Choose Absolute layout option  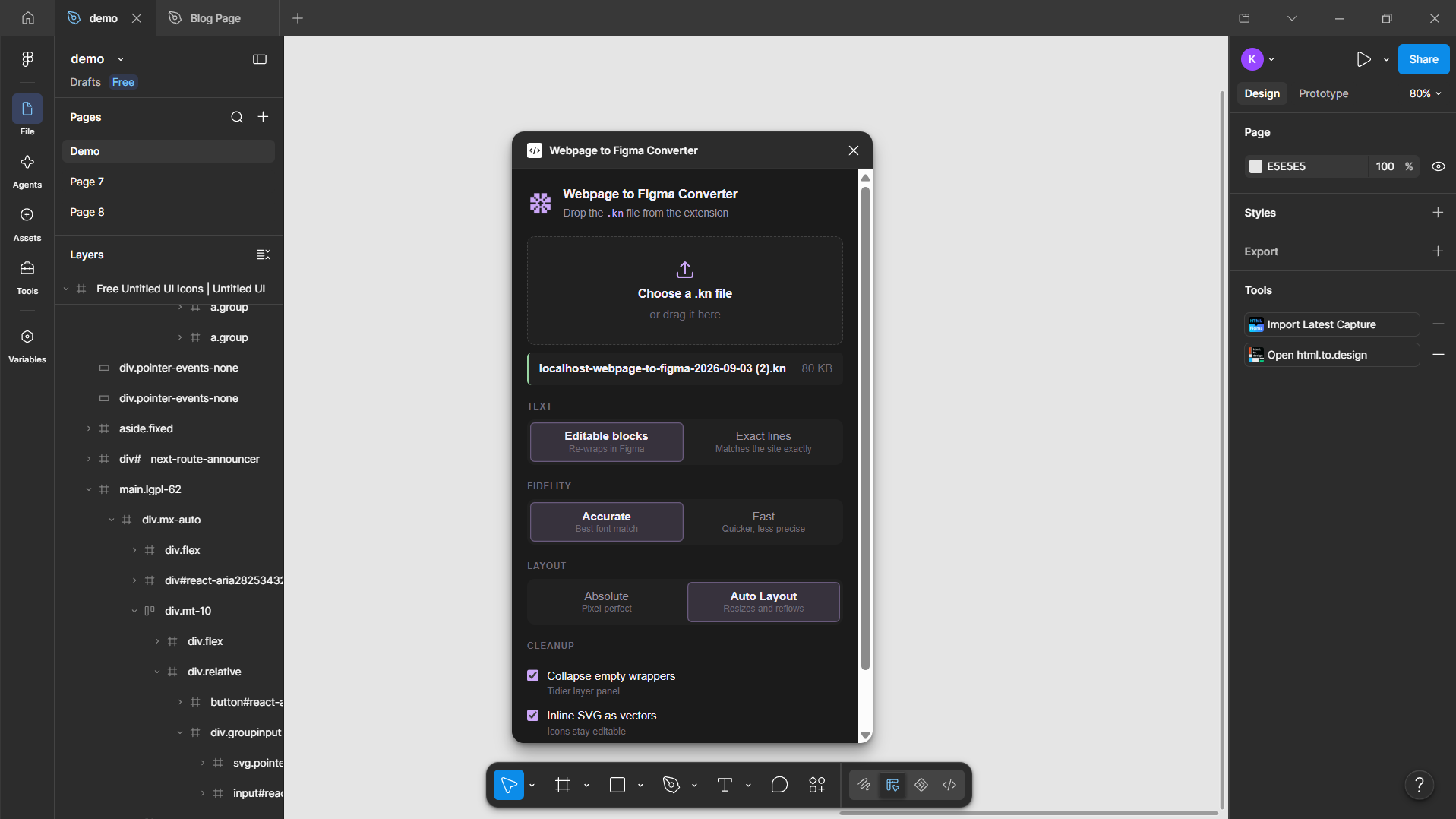click(607, 602)
